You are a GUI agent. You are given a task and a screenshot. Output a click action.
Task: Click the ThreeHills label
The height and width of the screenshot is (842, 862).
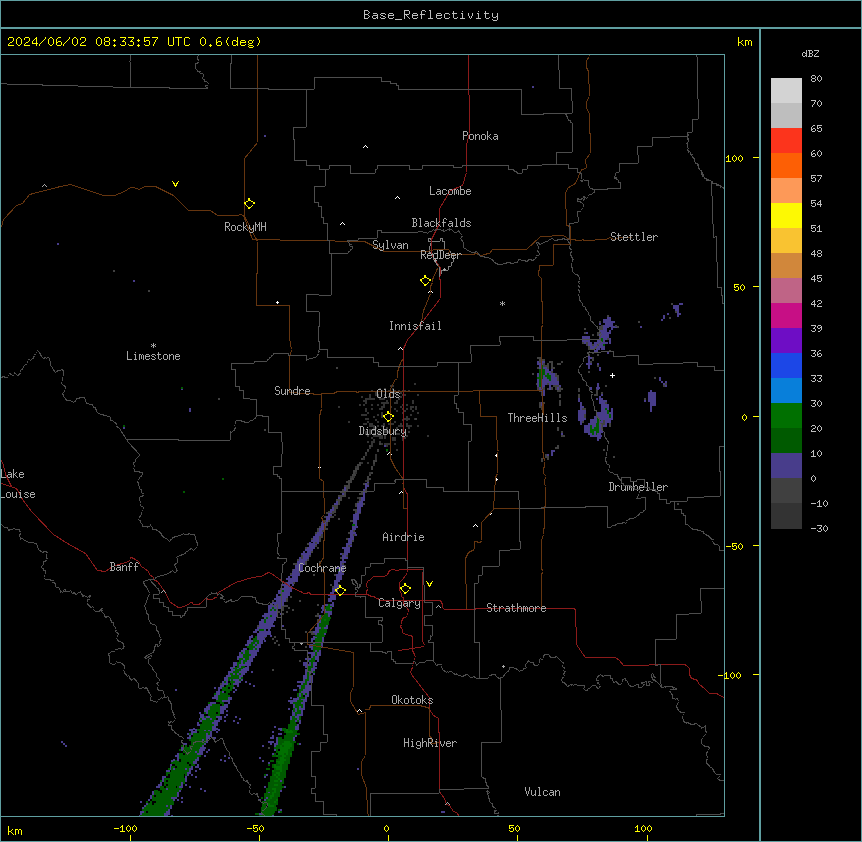pos(537,418)
